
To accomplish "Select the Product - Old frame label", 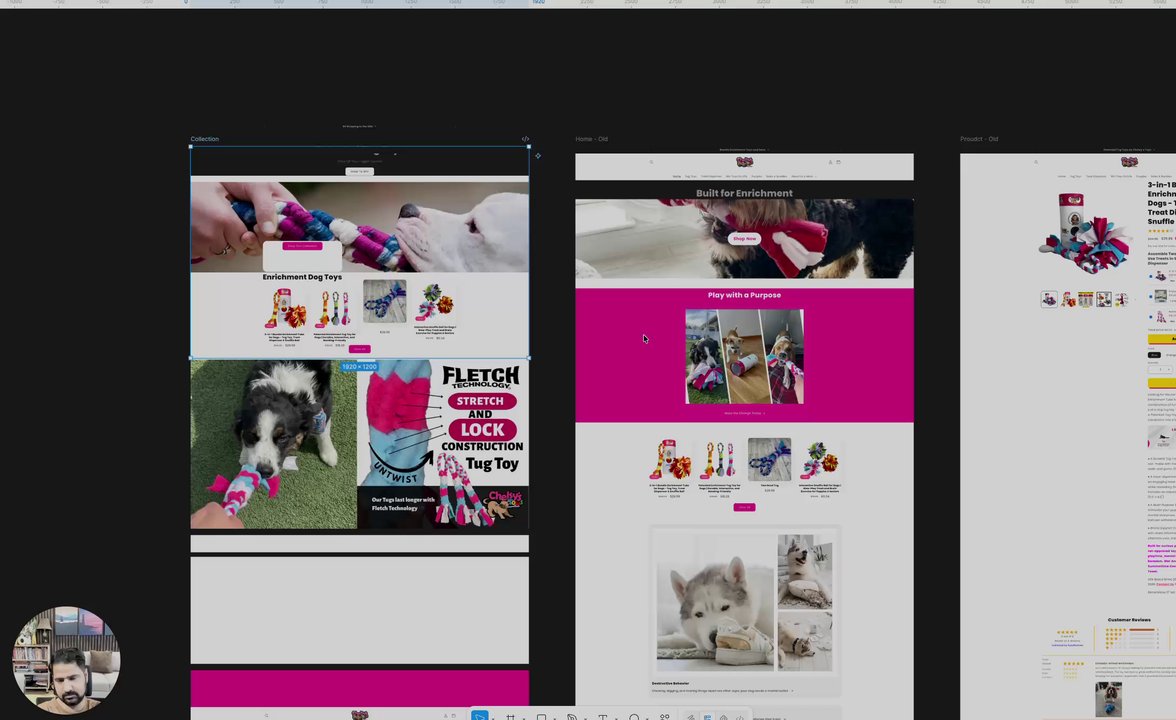I will click(979, 139).
